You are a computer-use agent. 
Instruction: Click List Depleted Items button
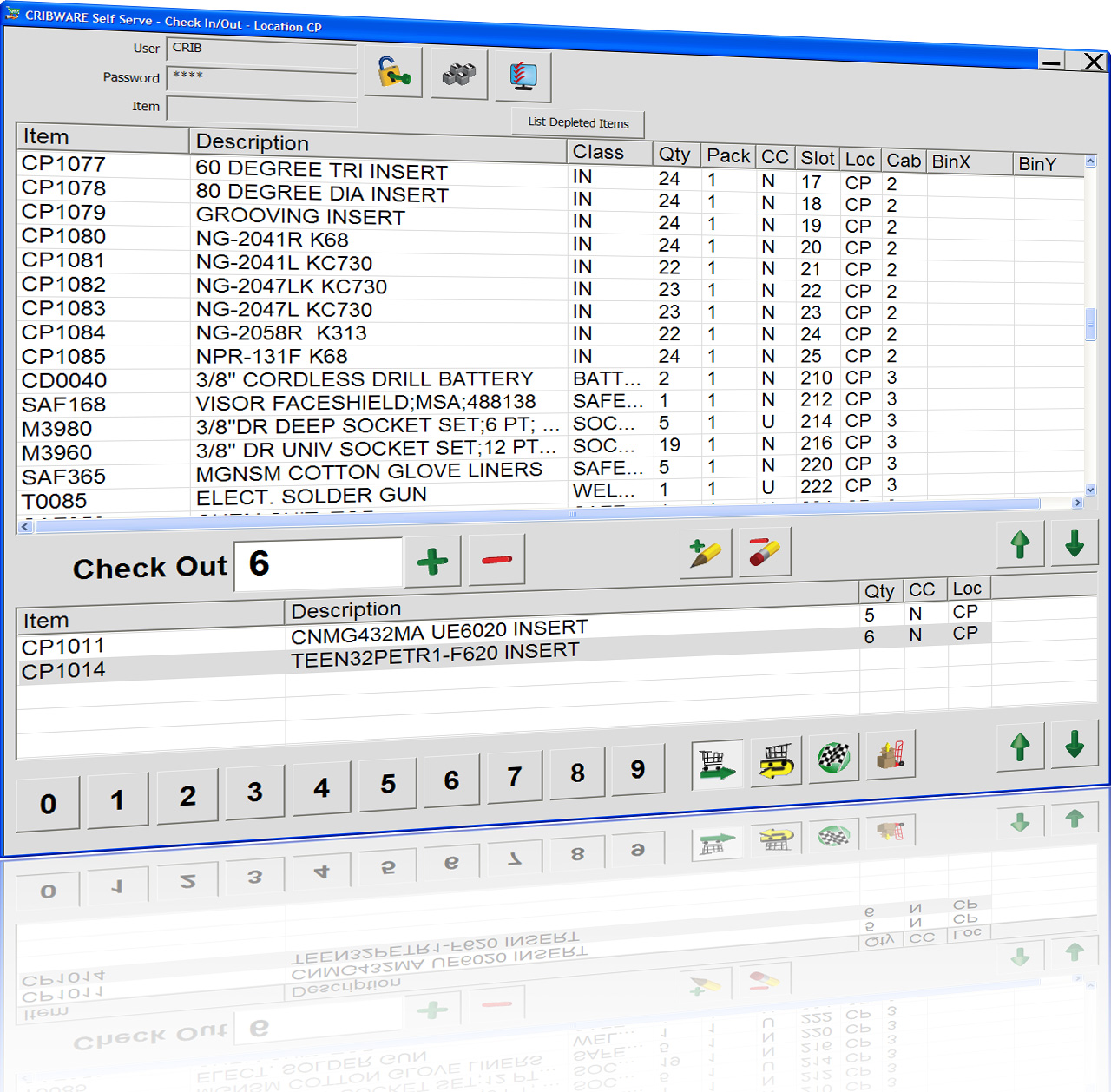(578, 123)
